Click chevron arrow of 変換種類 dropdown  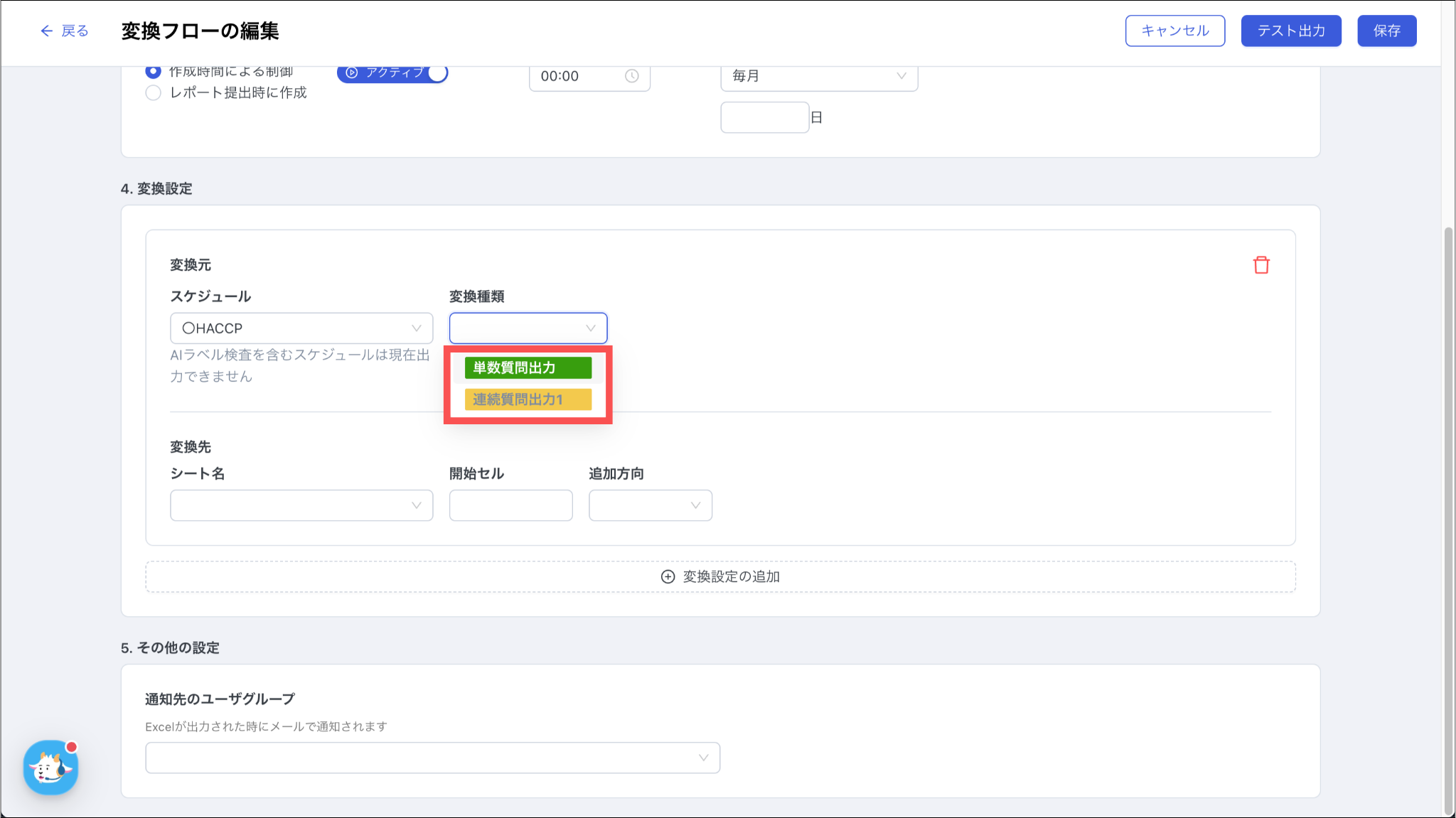coord(590,328)
